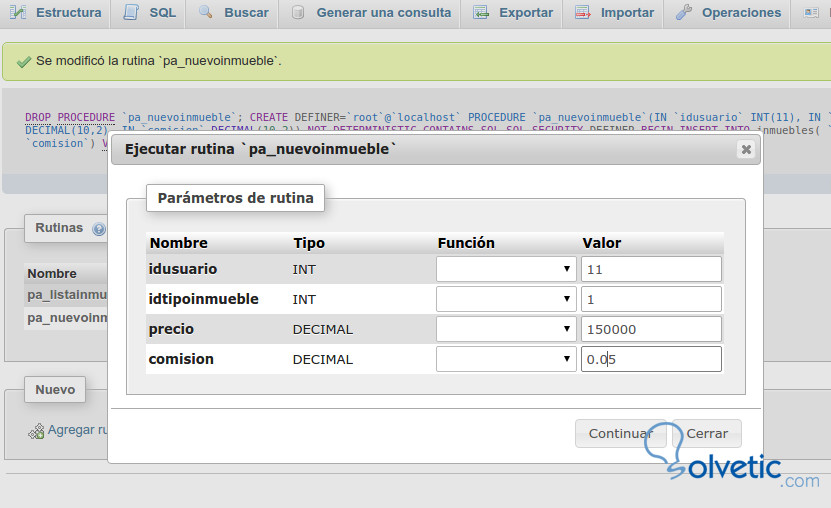Click the DECIMAL type of precio
This screenshot has width=831, height=508.
coord(323,329)
